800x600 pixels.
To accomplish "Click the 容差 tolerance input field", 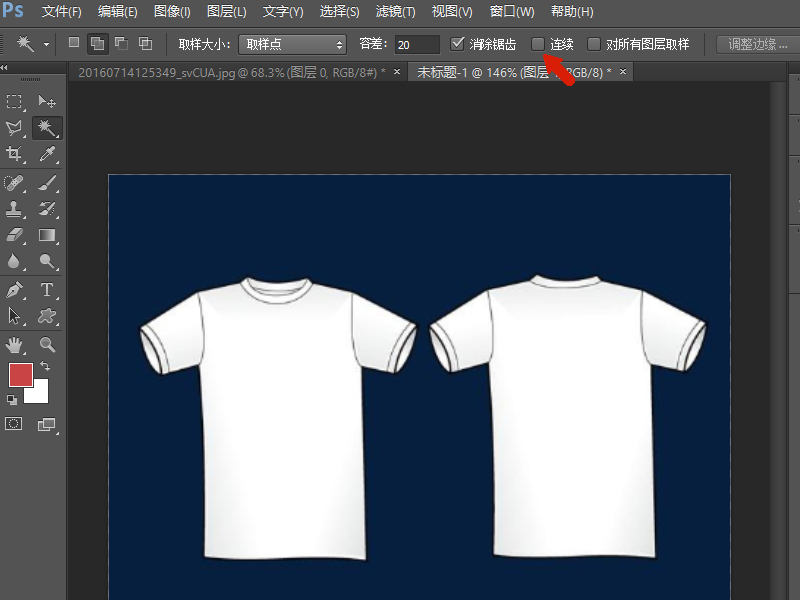I will tap(416, 44).
